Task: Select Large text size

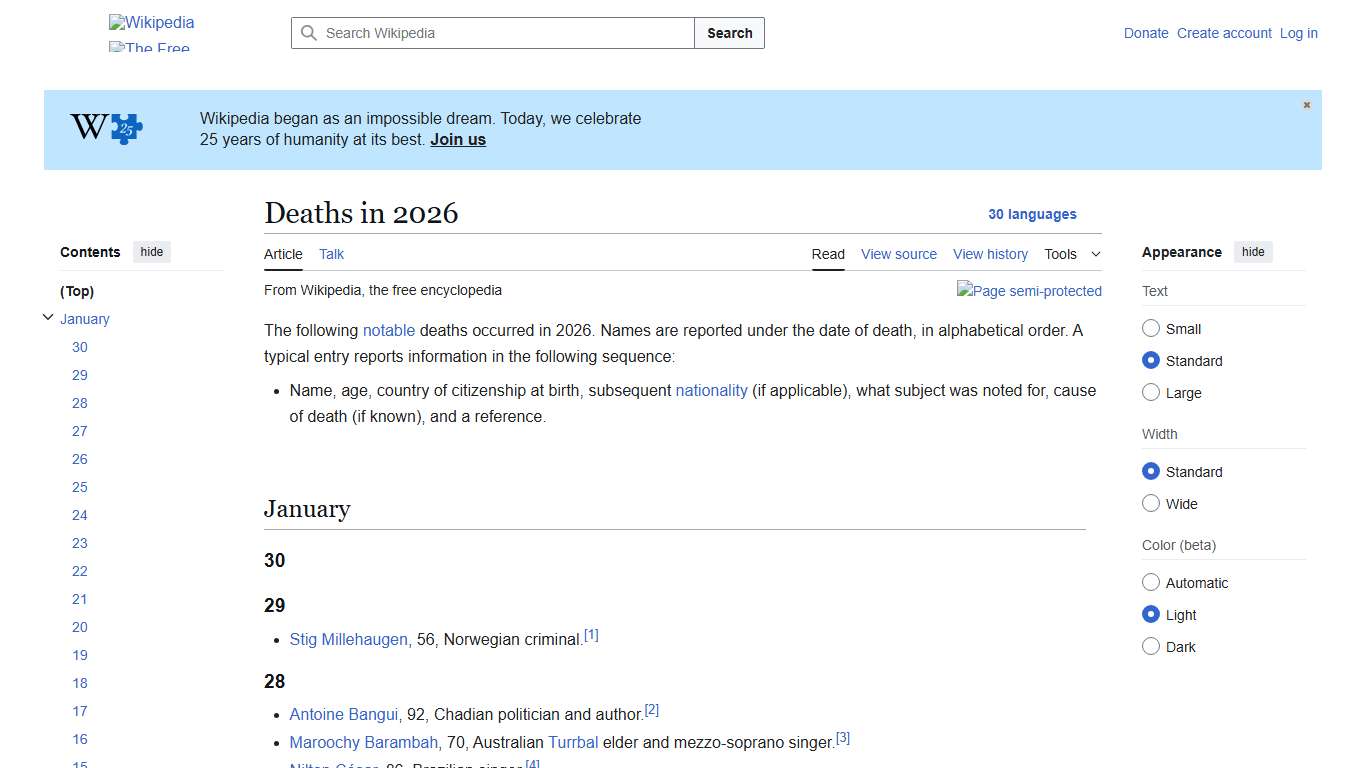Action: 1151,392
